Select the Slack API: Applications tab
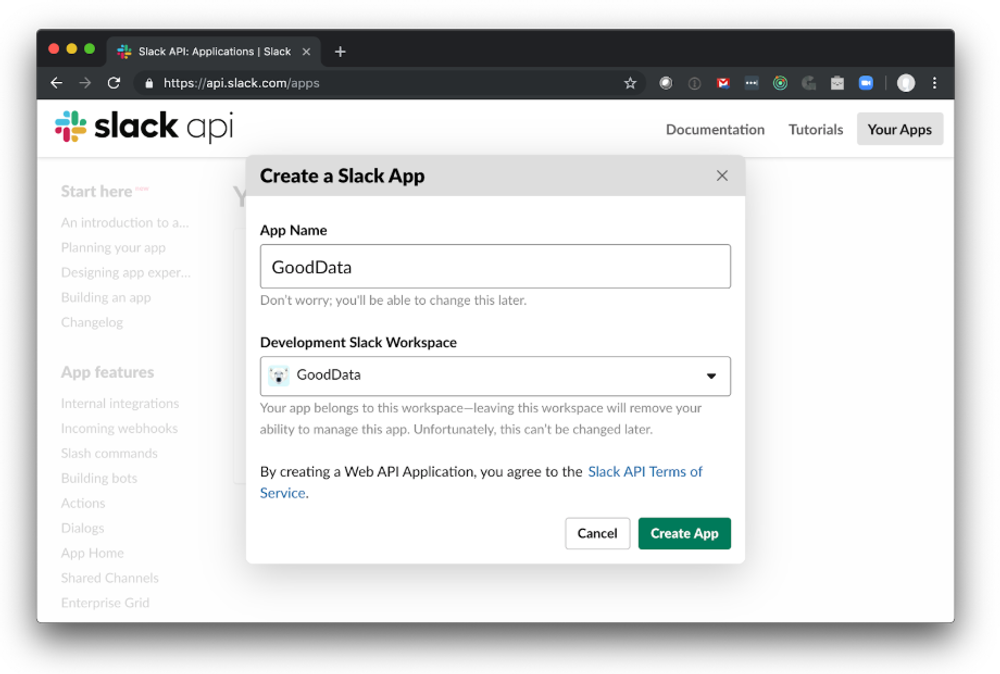Screen dimensions: 1000x674 point(214,52)
